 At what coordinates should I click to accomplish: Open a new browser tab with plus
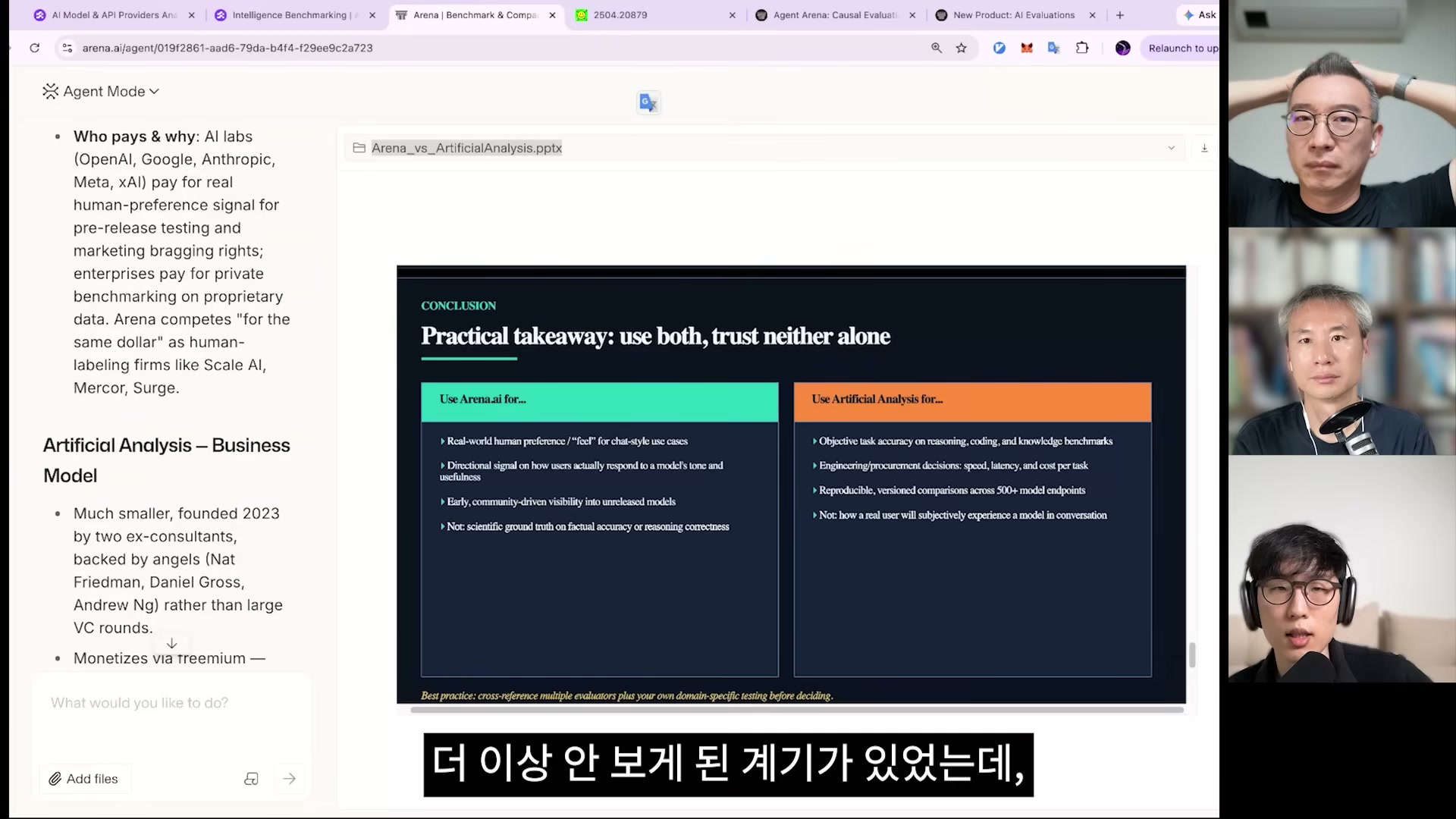tap(1120, 15)
